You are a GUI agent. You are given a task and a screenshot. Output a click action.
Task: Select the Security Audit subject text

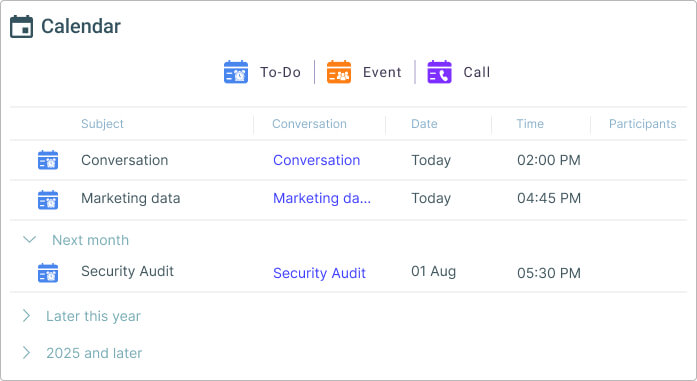(127, 271)
